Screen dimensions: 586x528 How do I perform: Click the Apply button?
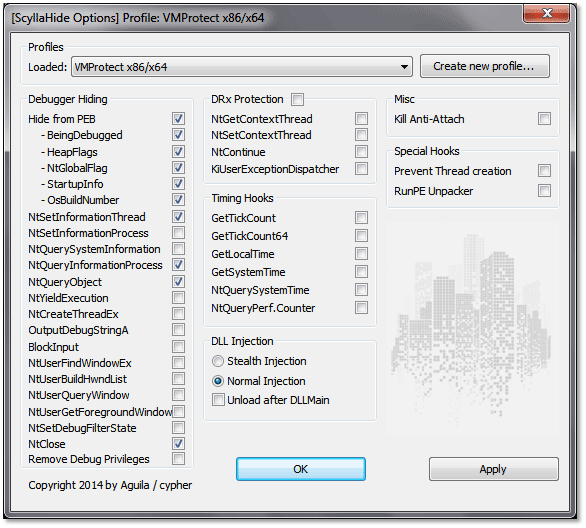pos(493,469)
